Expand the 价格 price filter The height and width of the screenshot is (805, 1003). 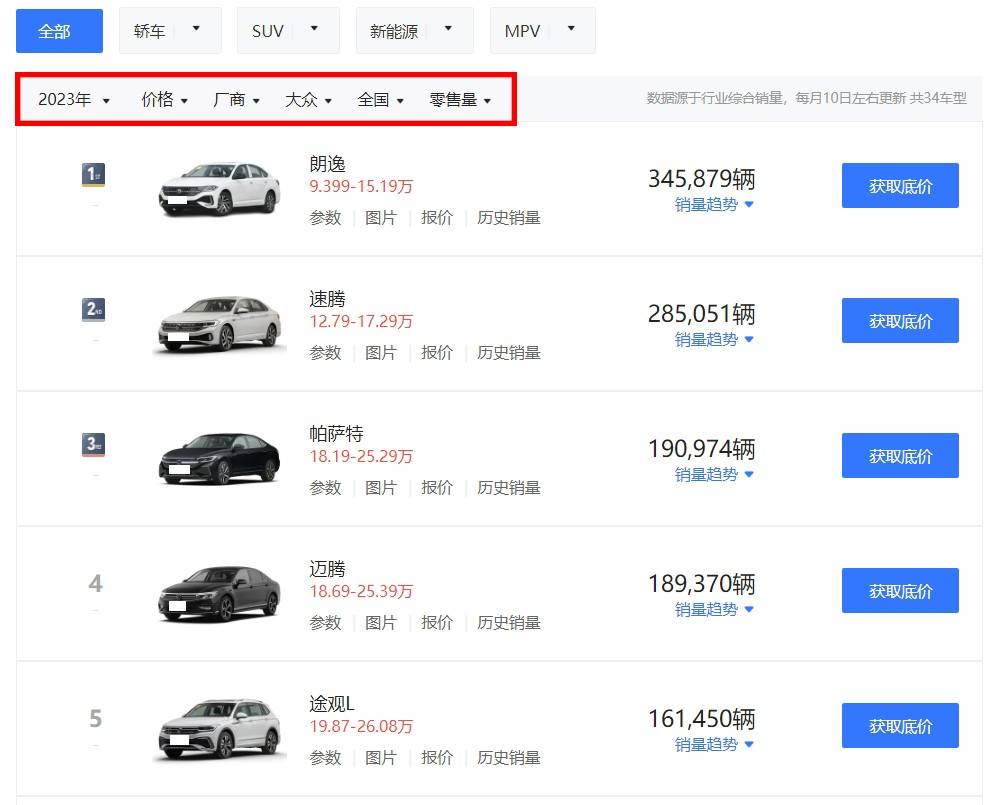point(164,99)
